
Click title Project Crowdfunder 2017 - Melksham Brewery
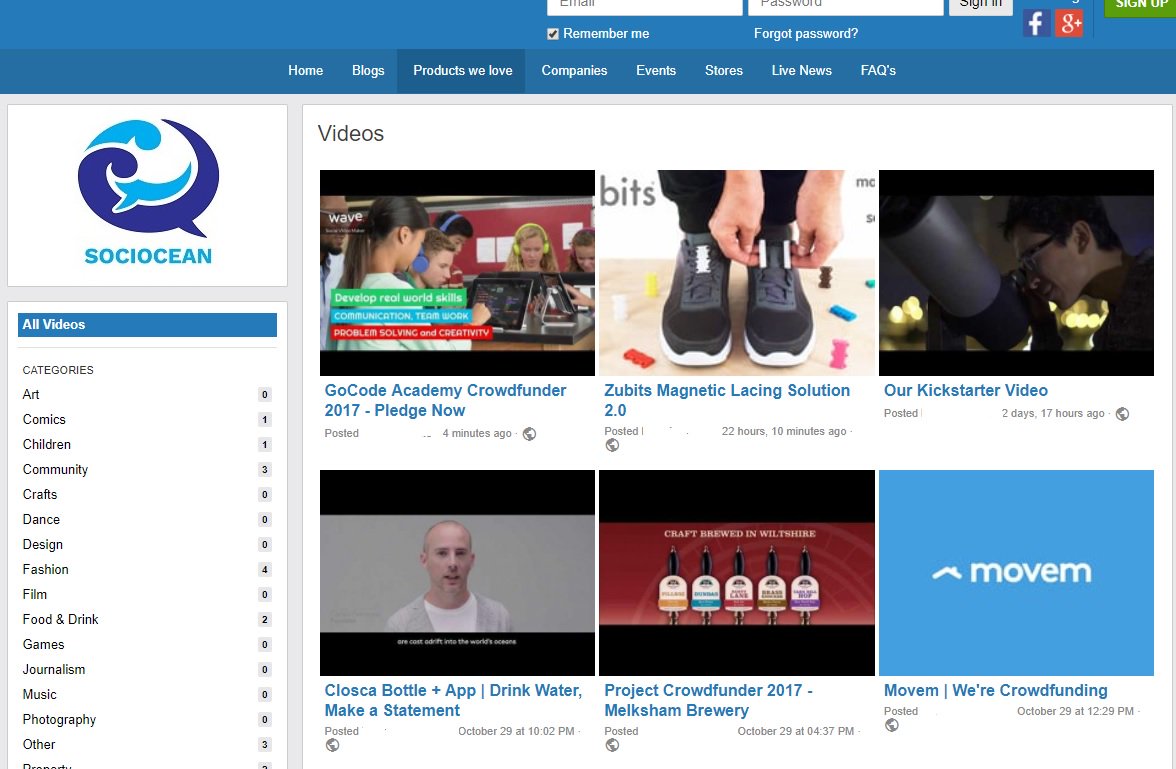coord(709,701)
